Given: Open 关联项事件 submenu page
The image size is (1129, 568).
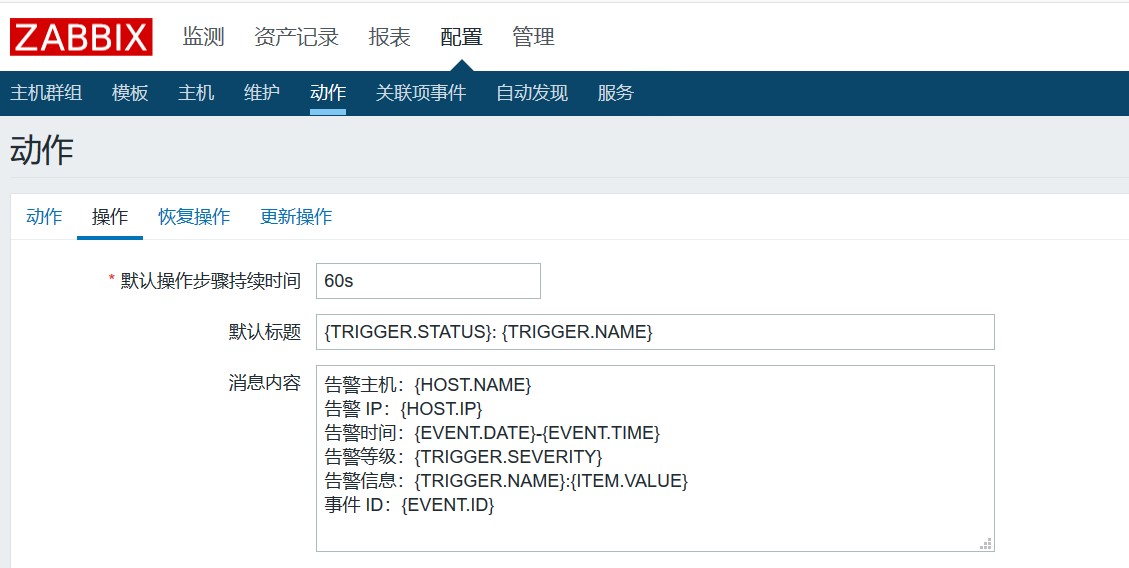Looking at the screenshot, I should pyautogui.click(x=421, y=93).
